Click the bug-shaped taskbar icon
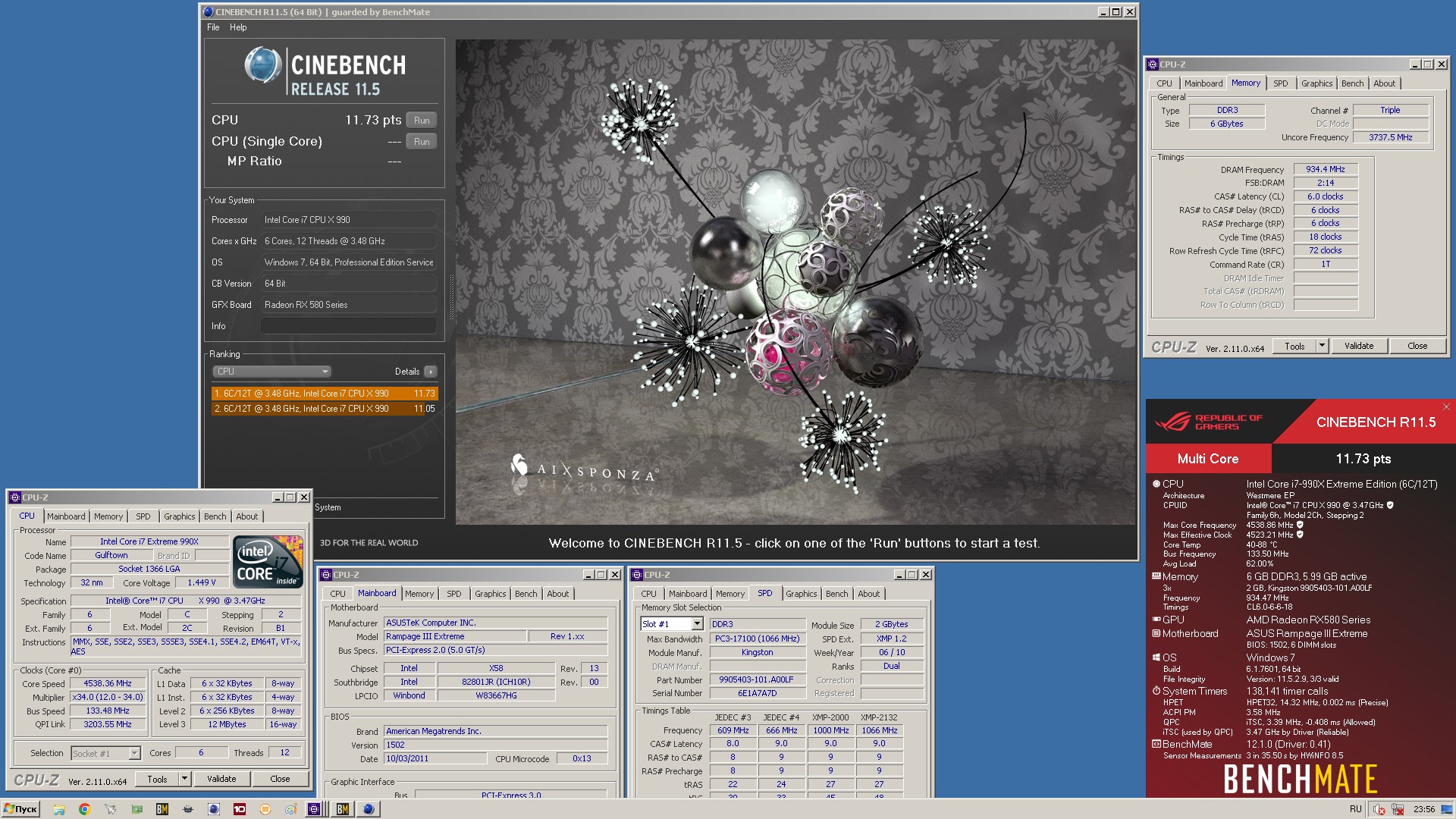Image resolution: width=1456 pixels, height=819 pixels. click(x=188, y=809)
